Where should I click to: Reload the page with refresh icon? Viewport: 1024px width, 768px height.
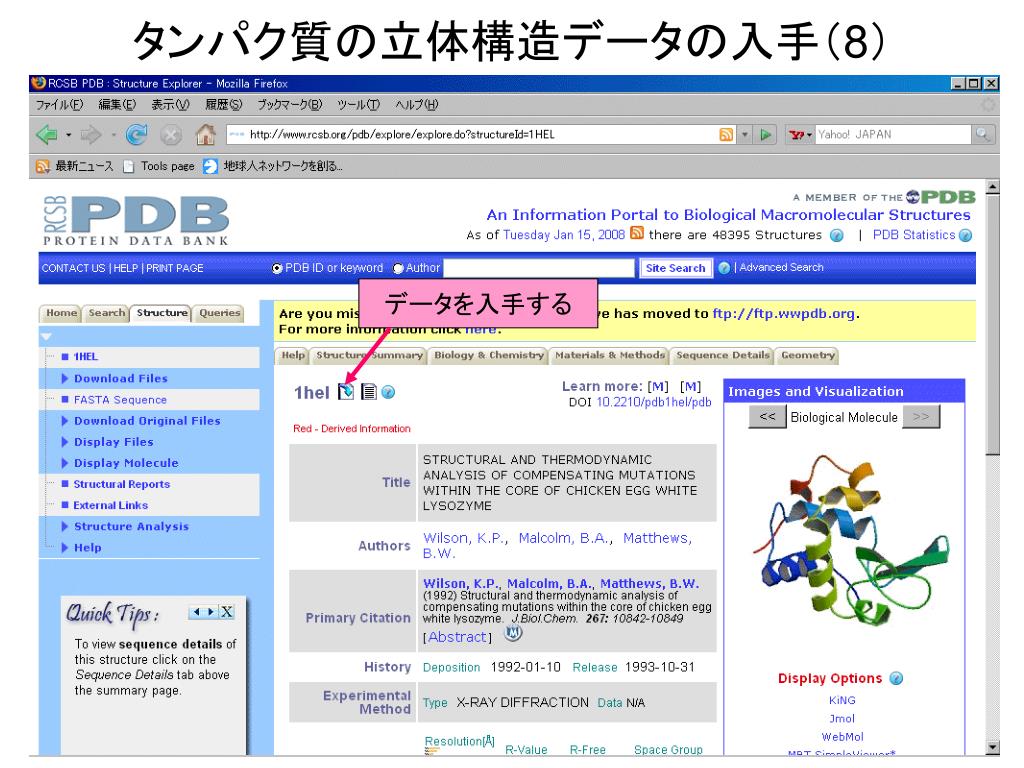136,135
